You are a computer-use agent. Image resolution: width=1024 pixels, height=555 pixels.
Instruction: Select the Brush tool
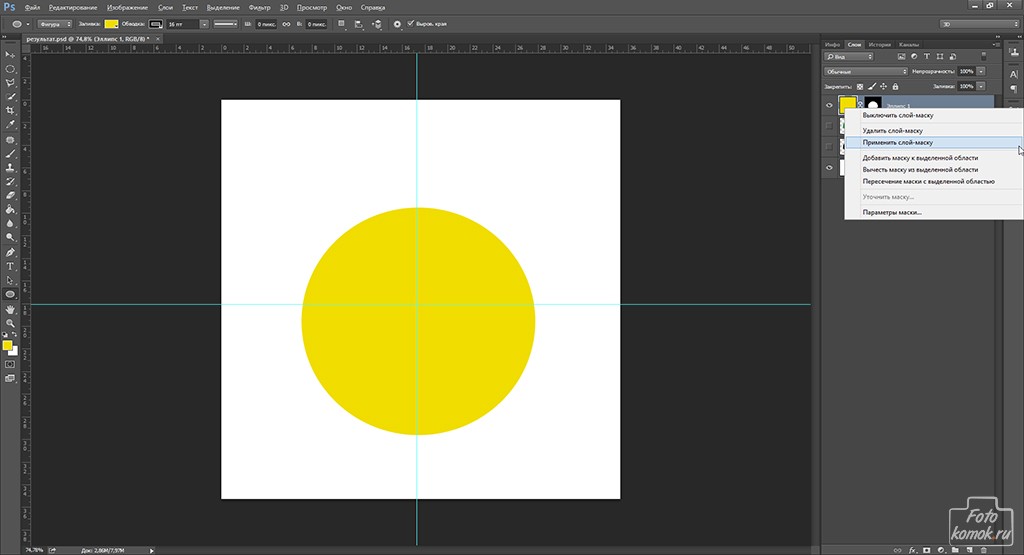pos(10,154)
